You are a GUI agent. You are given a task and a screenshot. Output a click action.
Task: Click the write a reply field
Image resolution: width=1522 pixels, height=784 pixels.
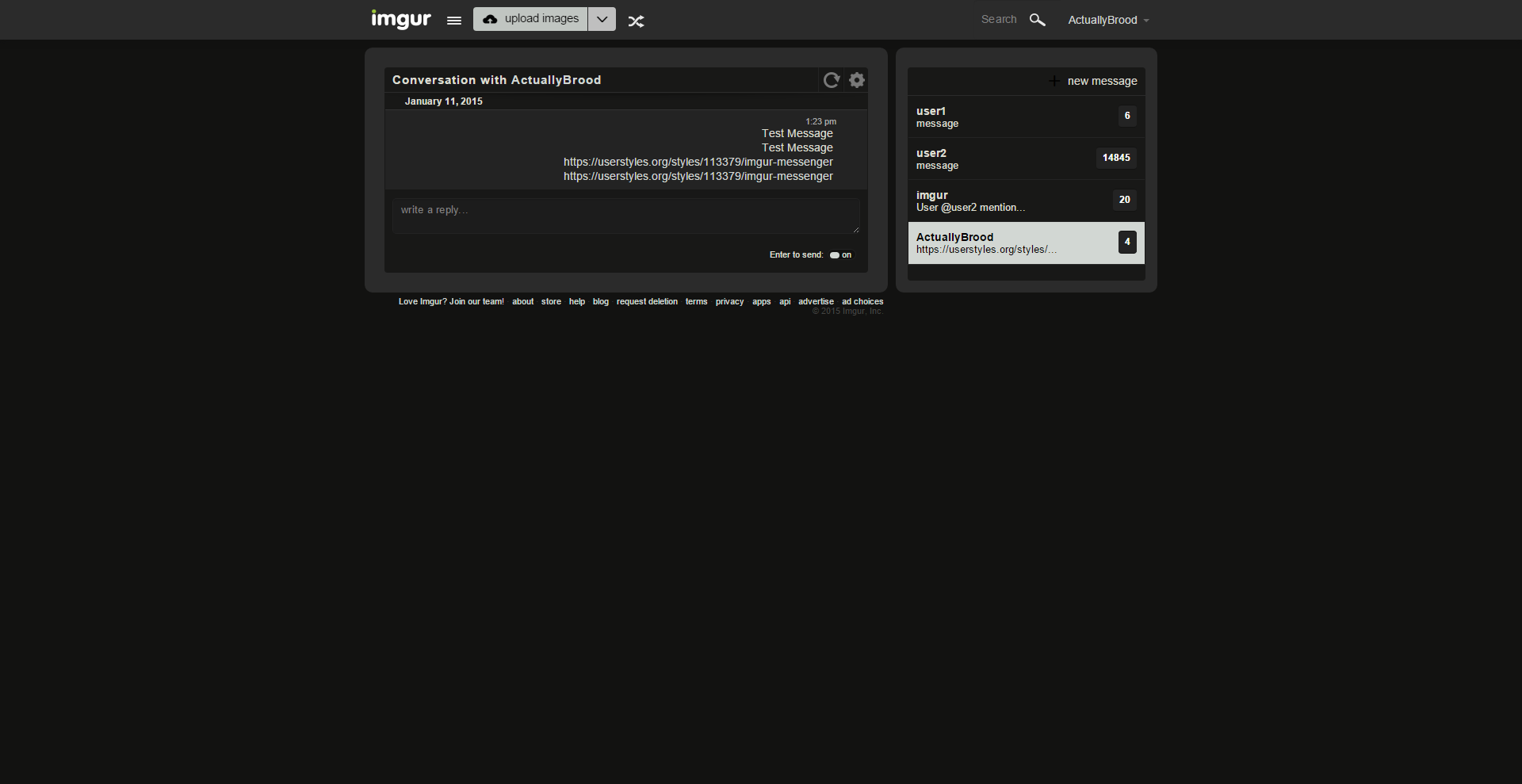pyautogui.click(x=625, y=216)
